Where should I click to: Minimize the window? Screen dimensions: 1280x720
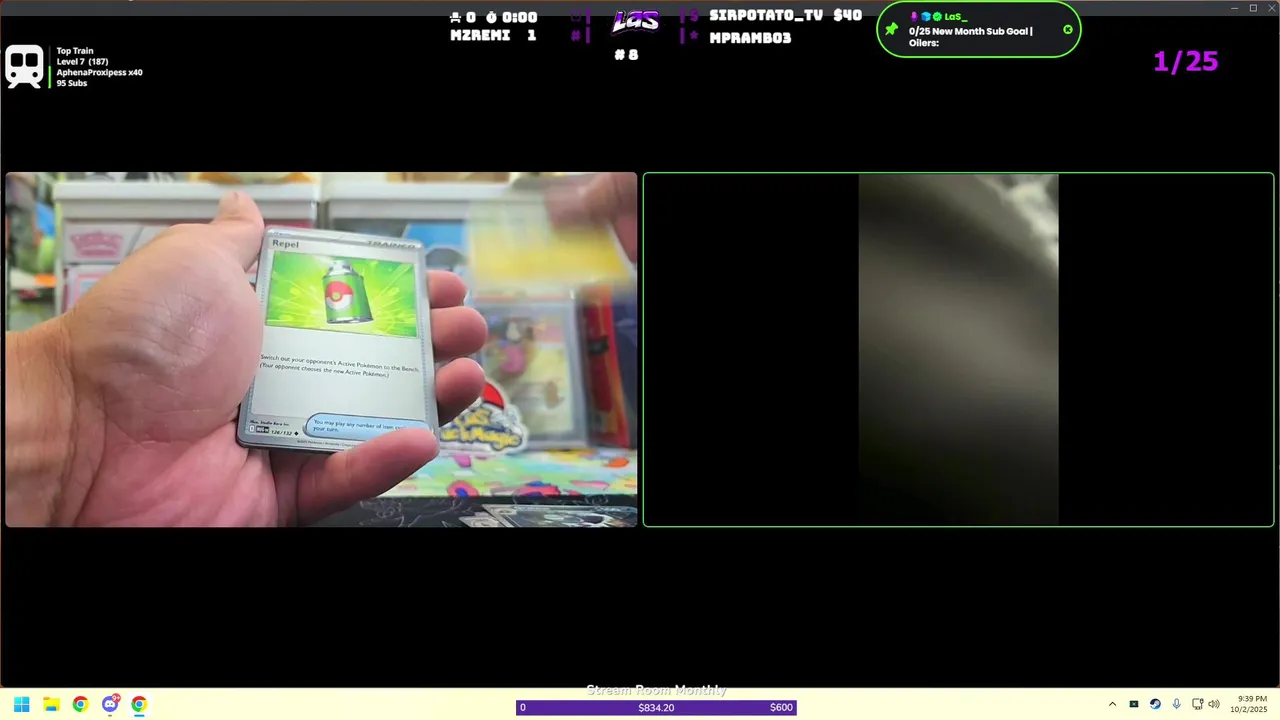tap(1235, 8)
